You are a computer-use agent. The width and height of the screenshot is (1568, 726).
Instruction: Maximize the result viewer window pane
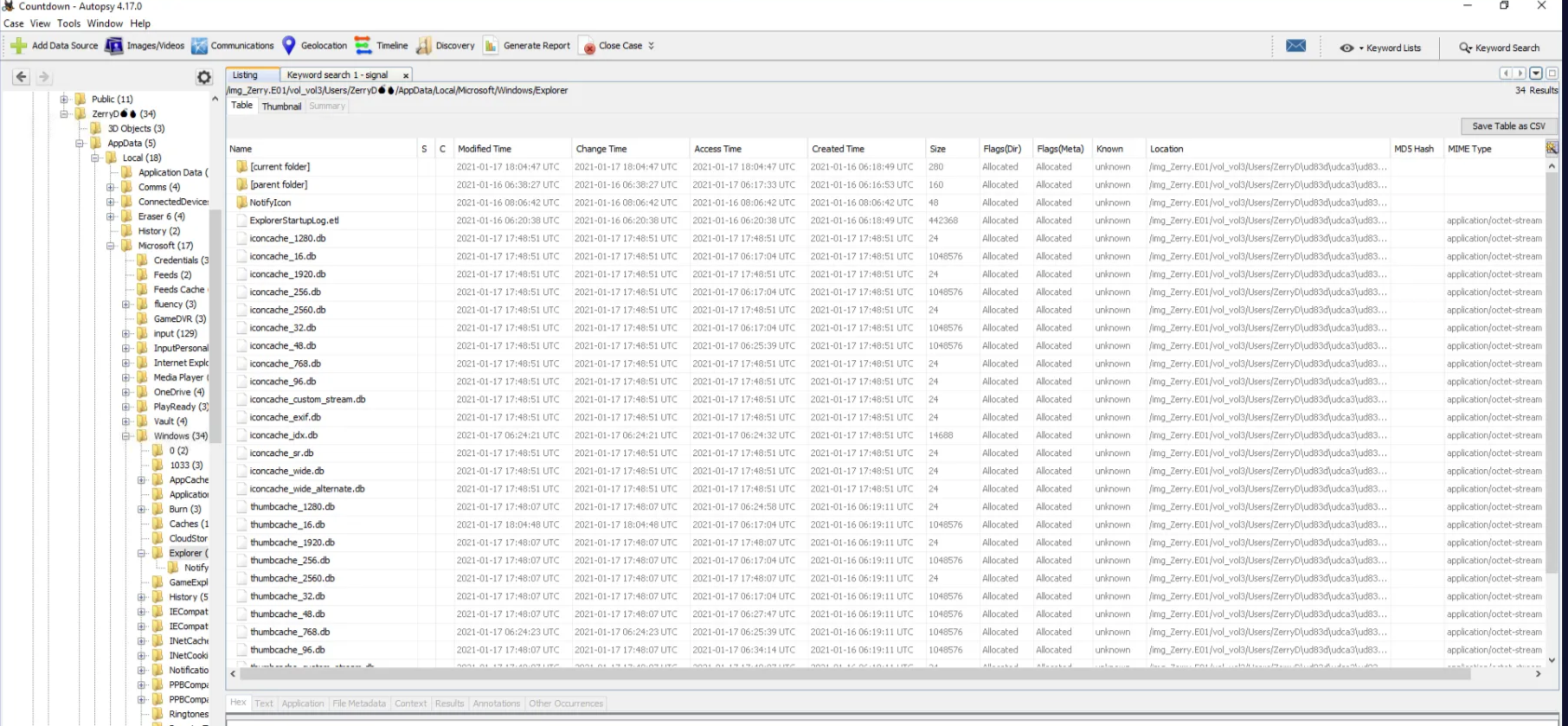pos(1552,74)
